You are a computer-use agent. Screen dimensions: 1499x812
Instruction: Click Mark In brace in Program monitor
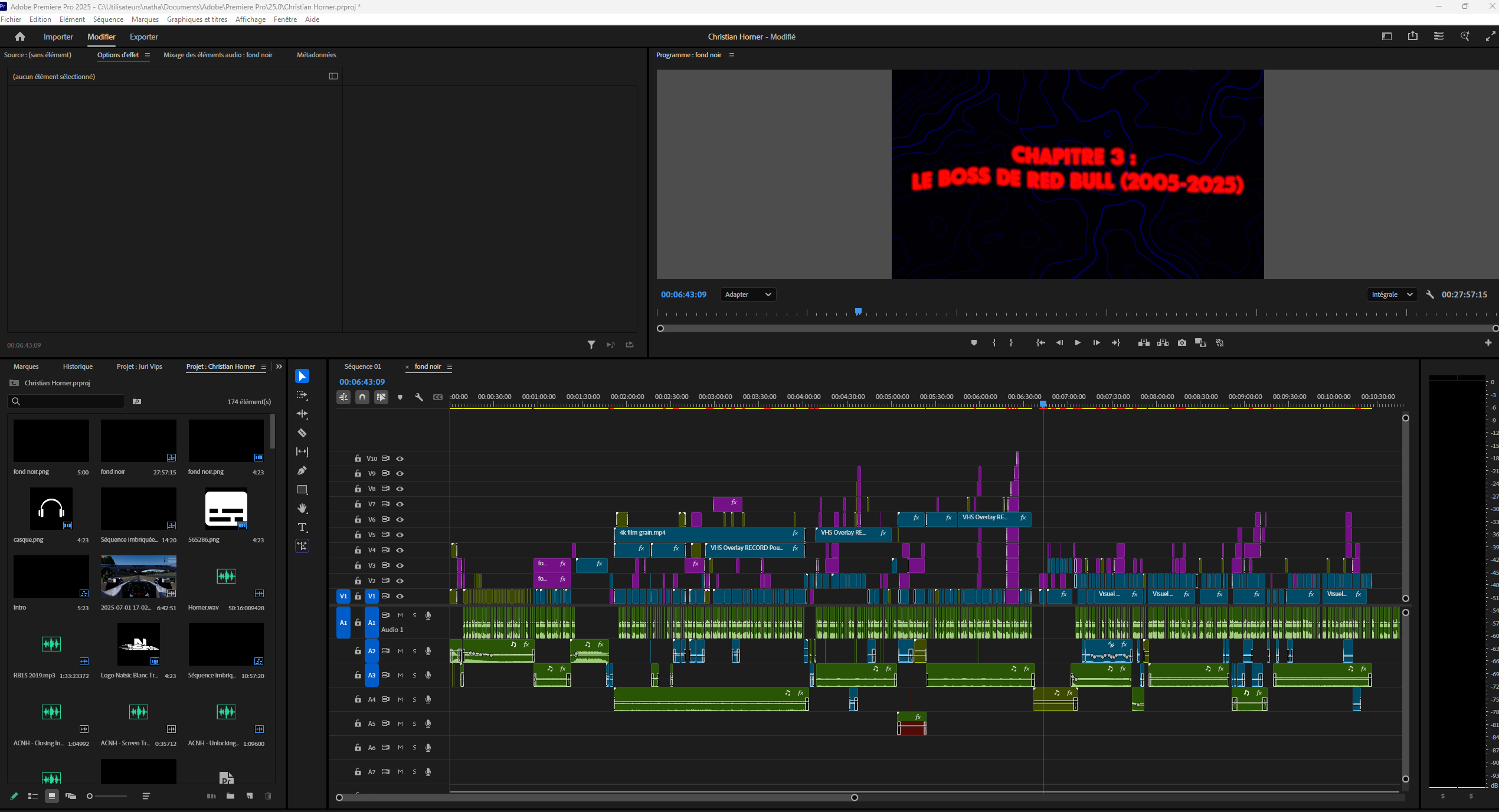(994, 343)
